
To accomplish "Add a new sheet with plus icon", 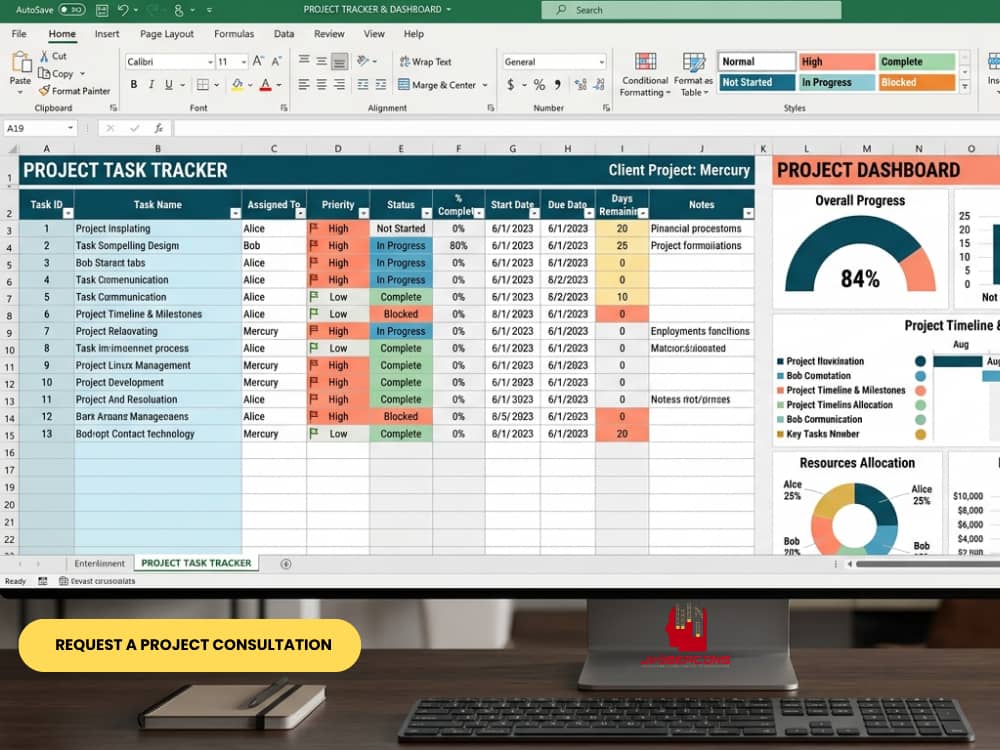I will coord(286,564).
